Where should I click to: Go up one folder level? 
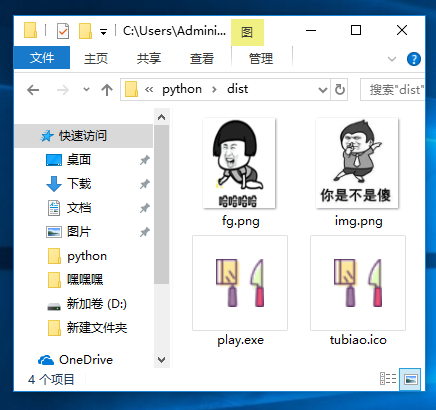click(x=107, y=90)
